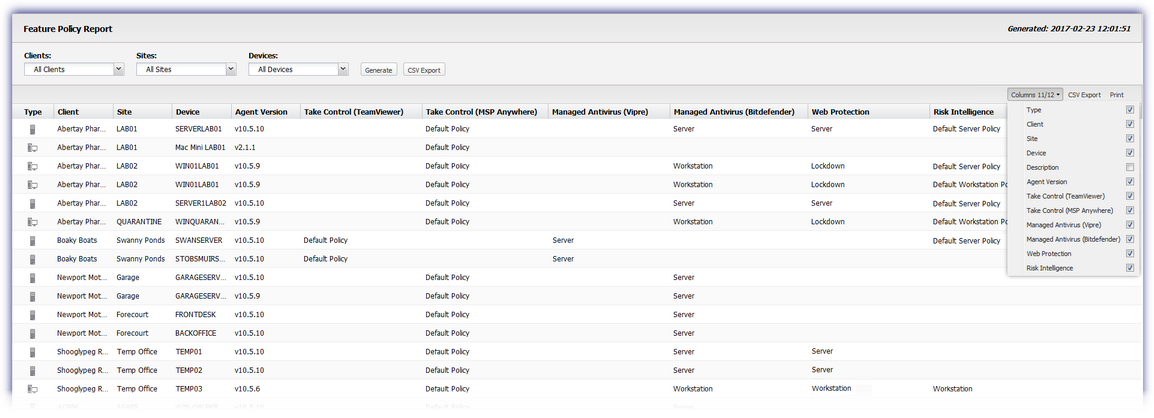Click server icon for BACKOFFICE row
Screen dimensions: 1154x418
(32, 333)
